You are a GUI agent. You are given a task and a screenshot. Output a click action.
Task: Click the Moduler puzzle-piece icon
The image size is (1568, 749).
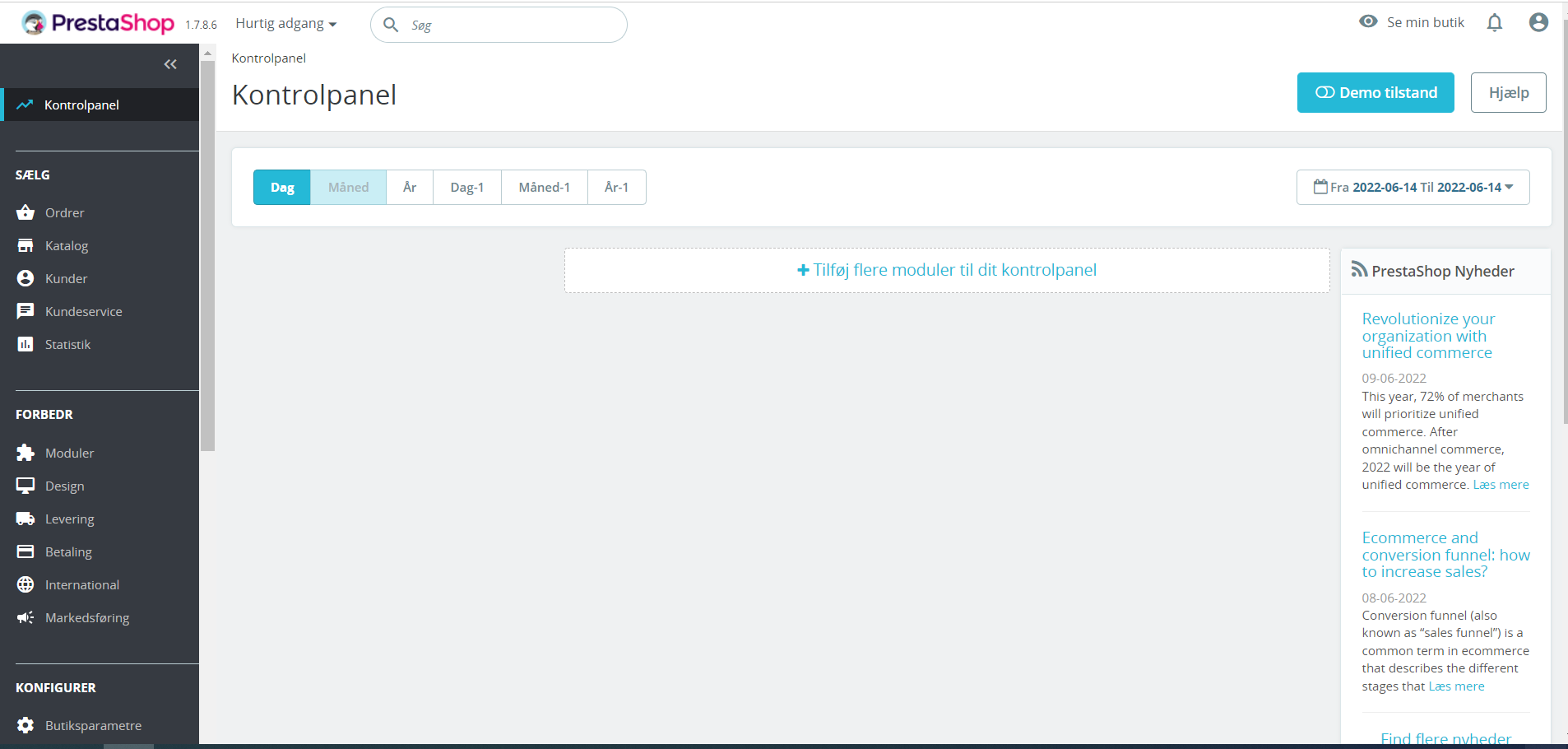point(26,453)
